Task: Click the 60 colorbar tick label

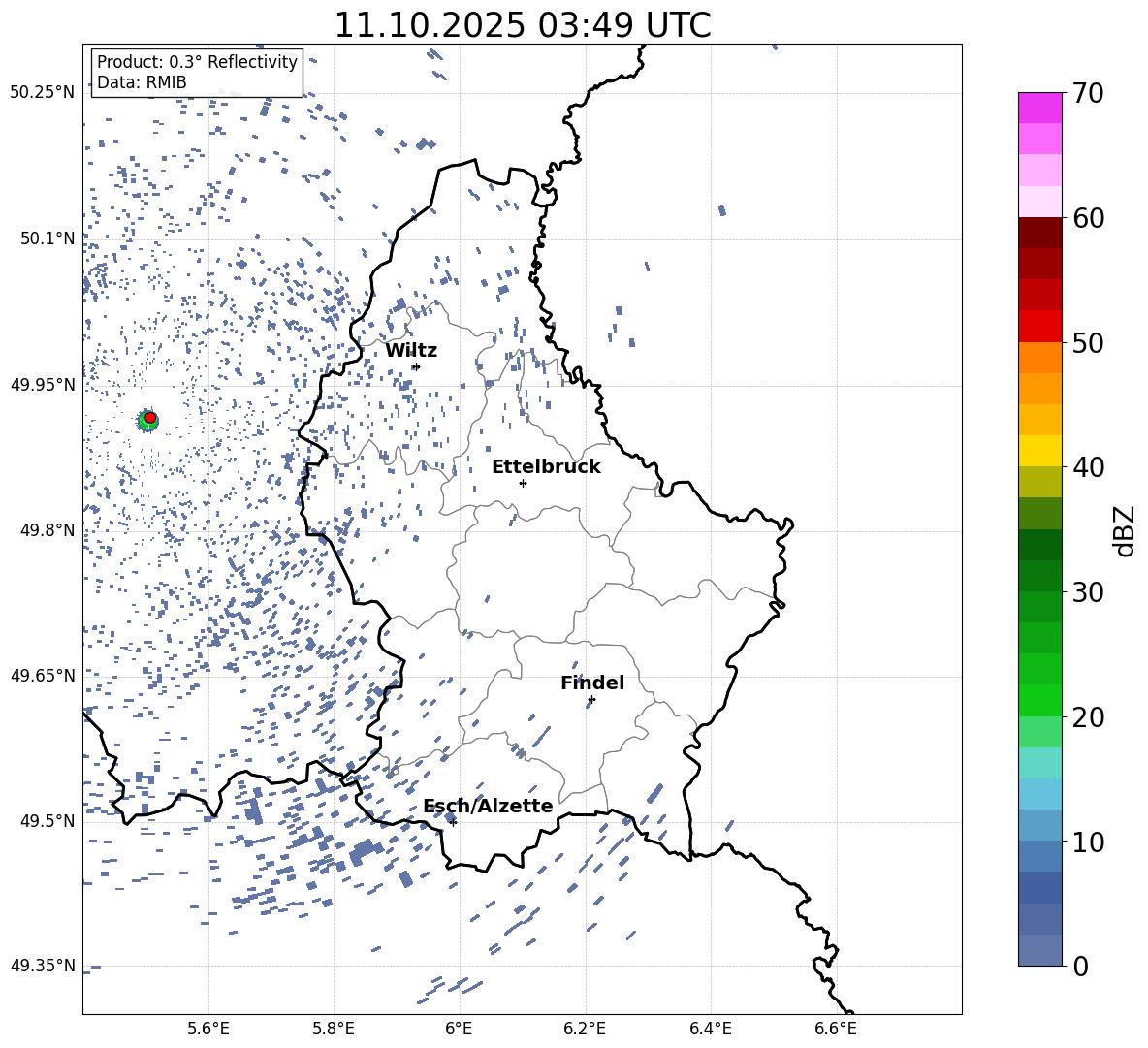Action: (1088, 218)
